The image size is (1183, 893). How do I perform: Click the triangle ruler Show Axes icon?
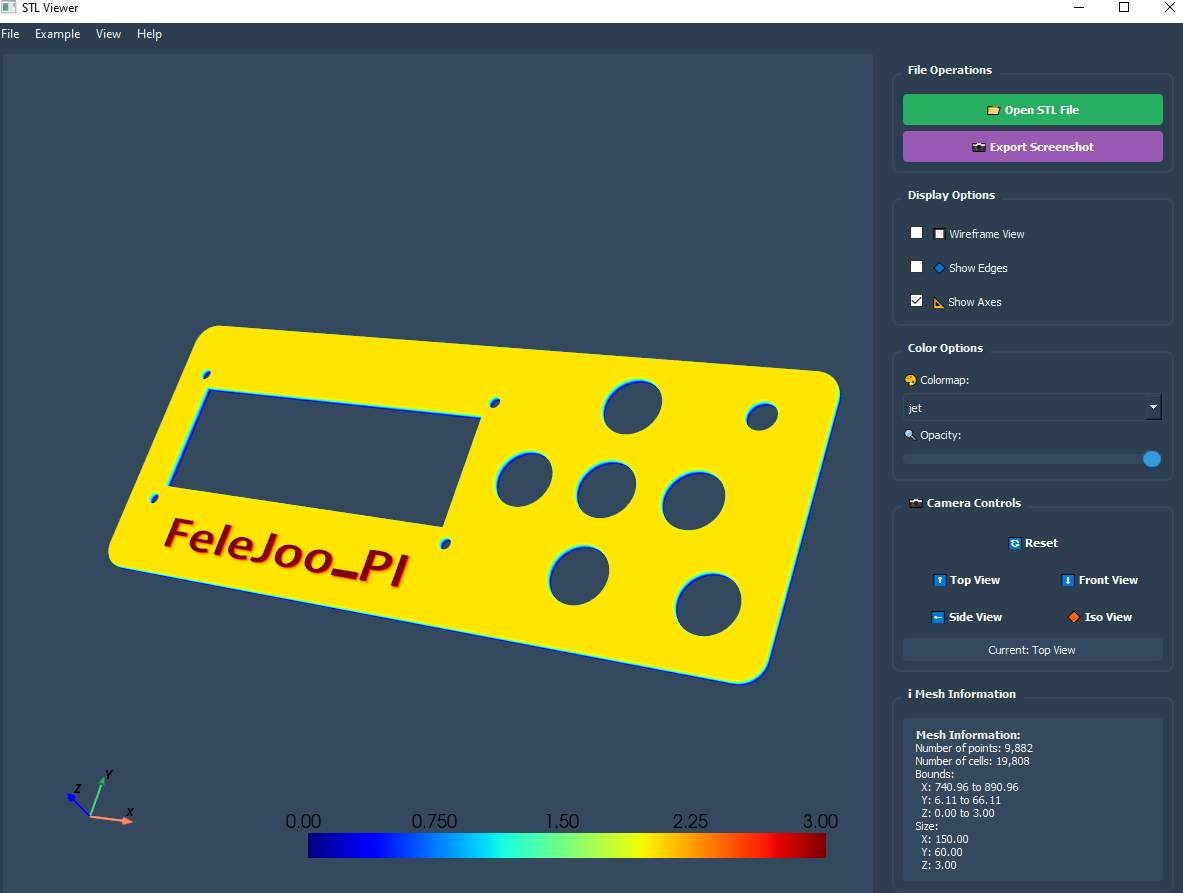point(939,302)
